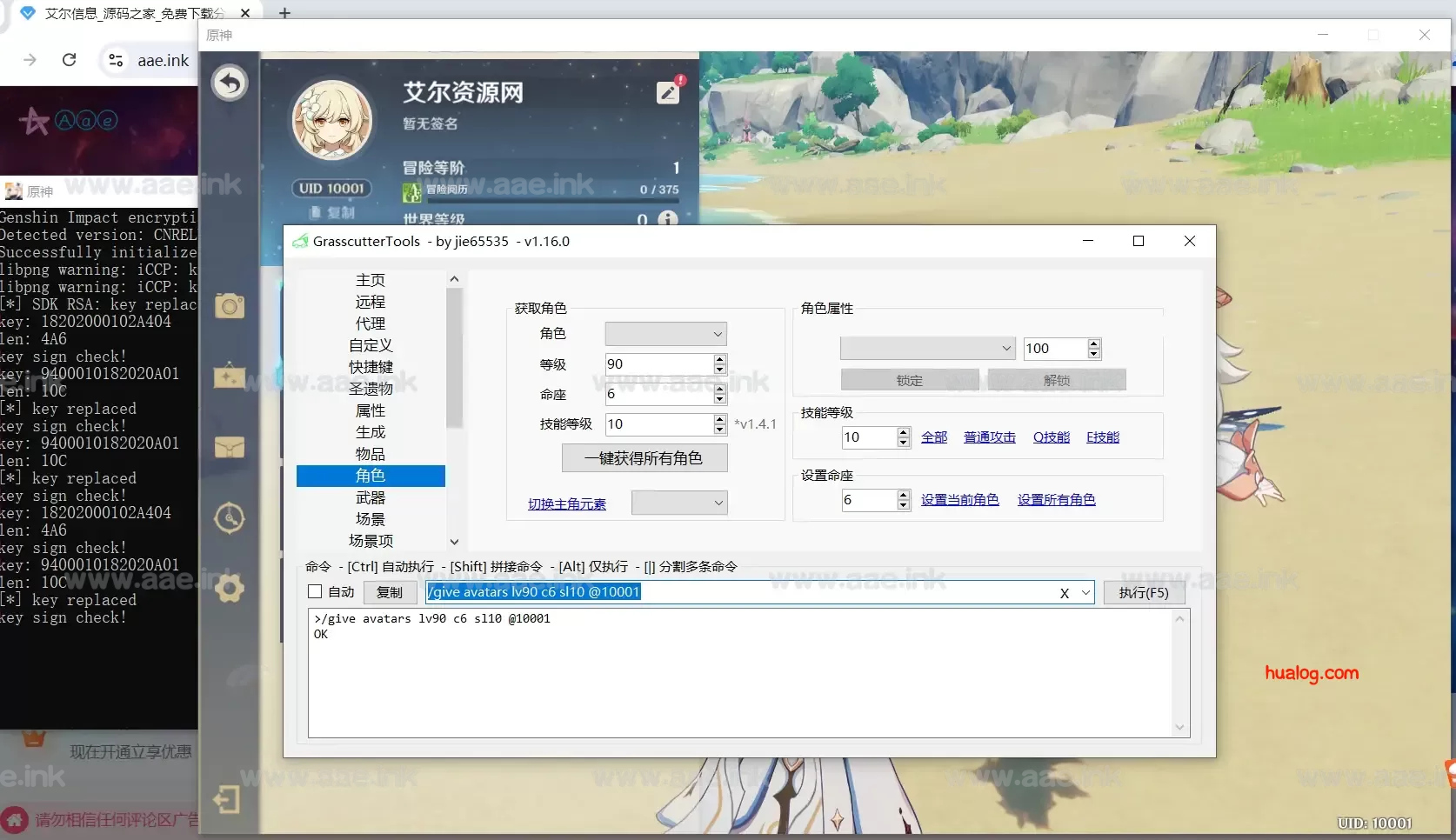Click the exit door icon in sidebar

pyautogui.click(x=227, y=798)
